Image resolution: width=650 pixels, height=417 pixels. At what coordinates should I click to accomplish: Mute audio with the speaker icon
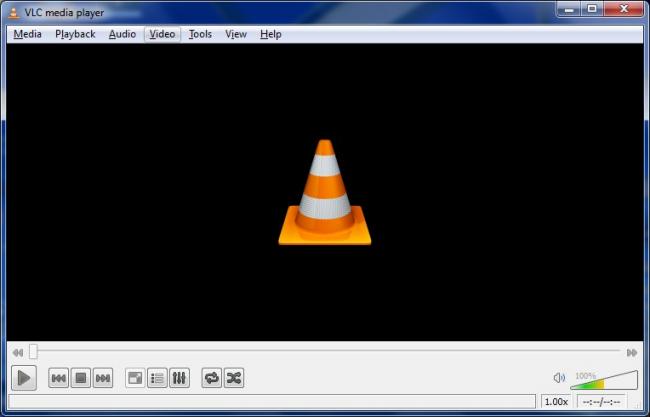pos(559,378)
